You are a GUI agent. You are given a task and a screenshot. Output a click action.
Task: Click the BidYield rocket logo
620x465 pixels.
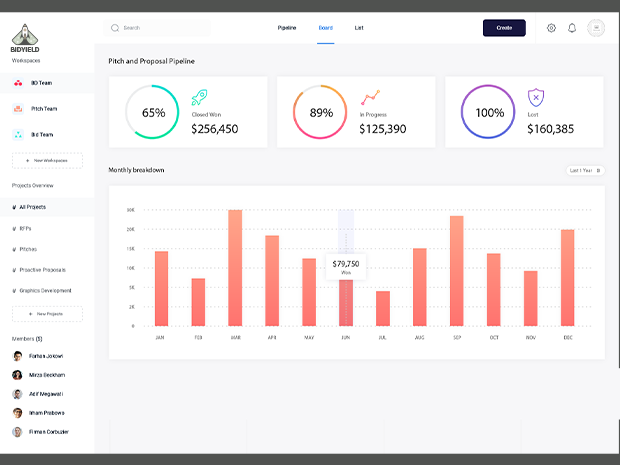pyautogui.click(x=26, y=34)
